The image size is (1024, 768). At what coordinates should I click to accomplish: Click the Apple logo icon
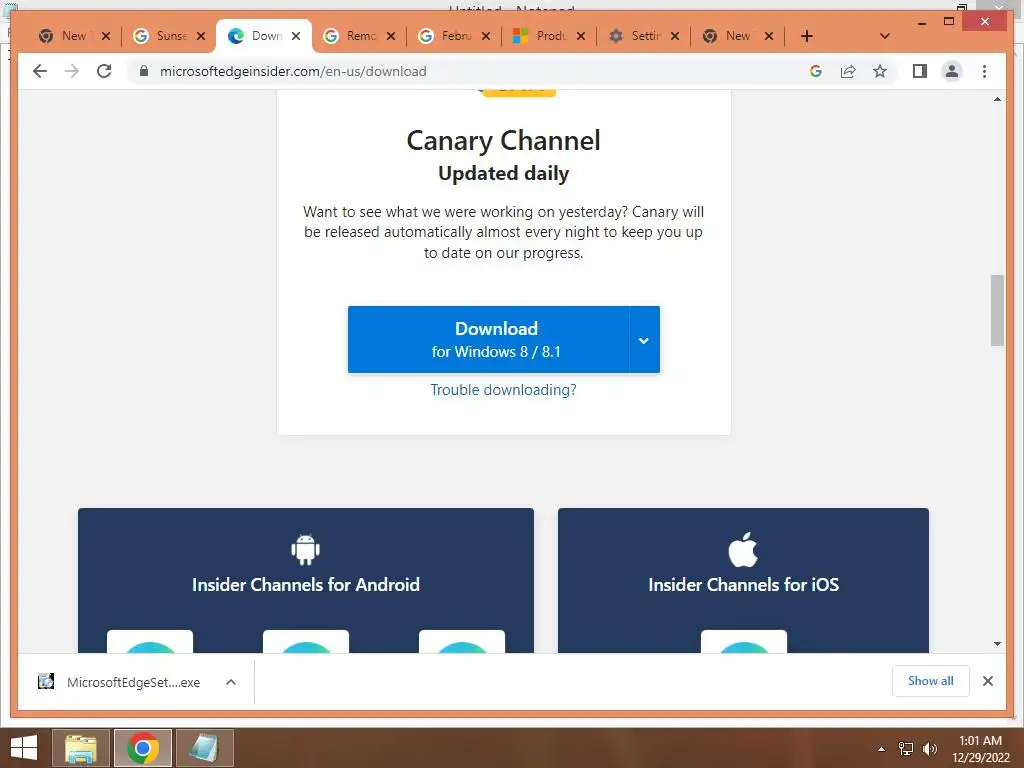click(x=743, y=549)
